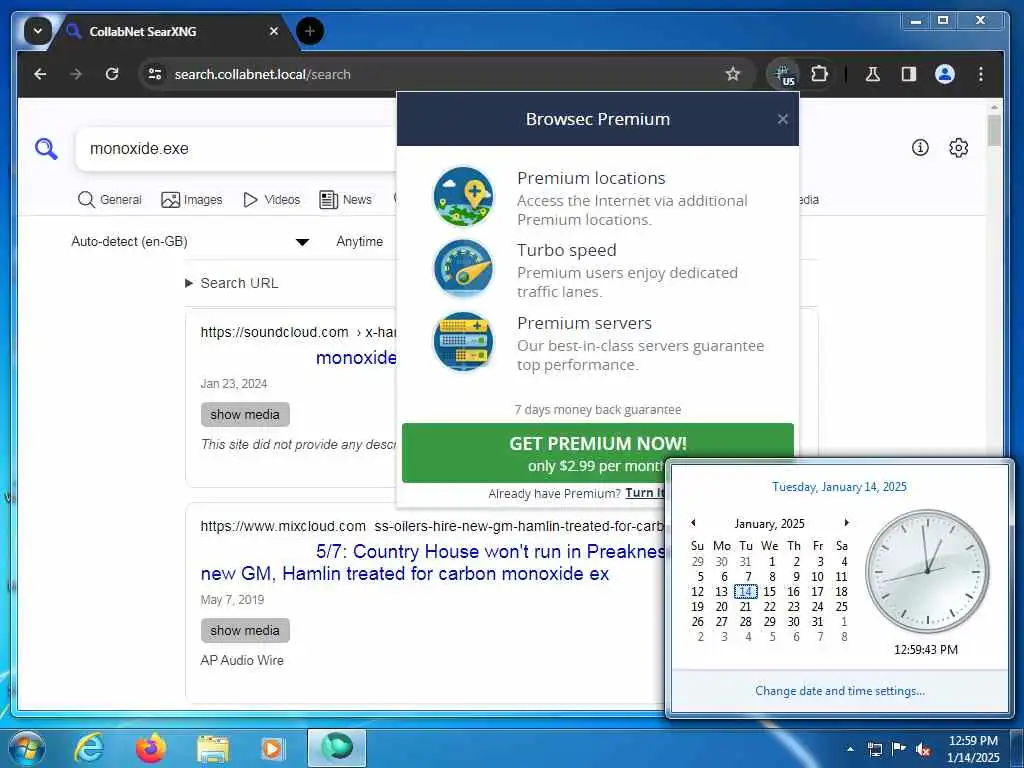1024x768 pixels.
Task: Toggle the browser side panel icon
Action: 908,74
